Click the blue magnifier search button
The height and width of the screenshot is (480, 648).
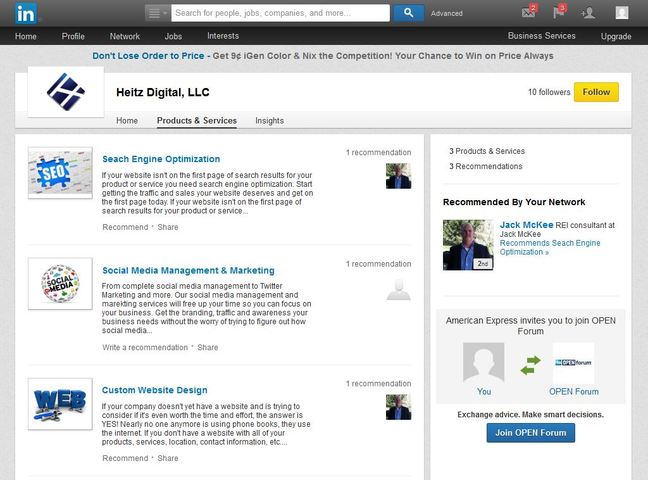(408, 13)
